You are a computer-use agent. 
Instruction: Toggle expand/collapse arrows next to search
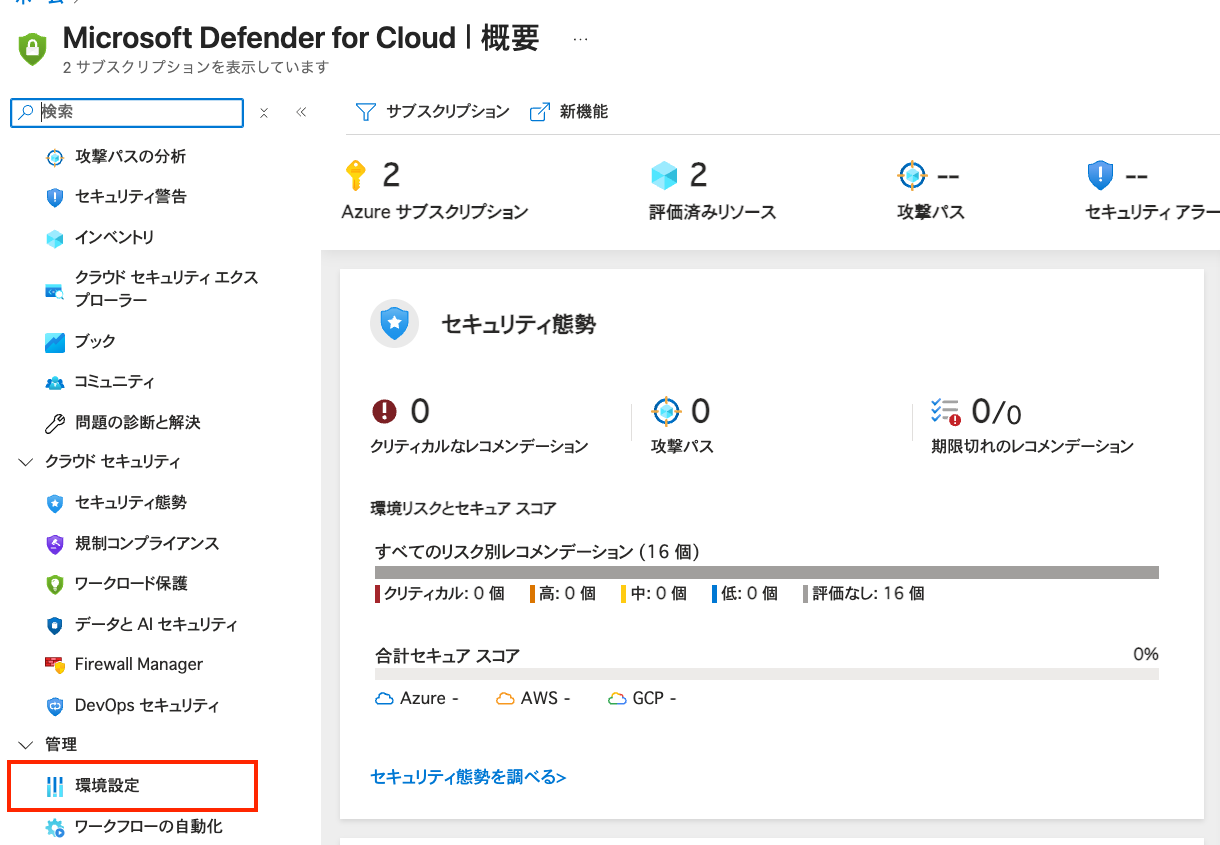click(x=264, y=113)
